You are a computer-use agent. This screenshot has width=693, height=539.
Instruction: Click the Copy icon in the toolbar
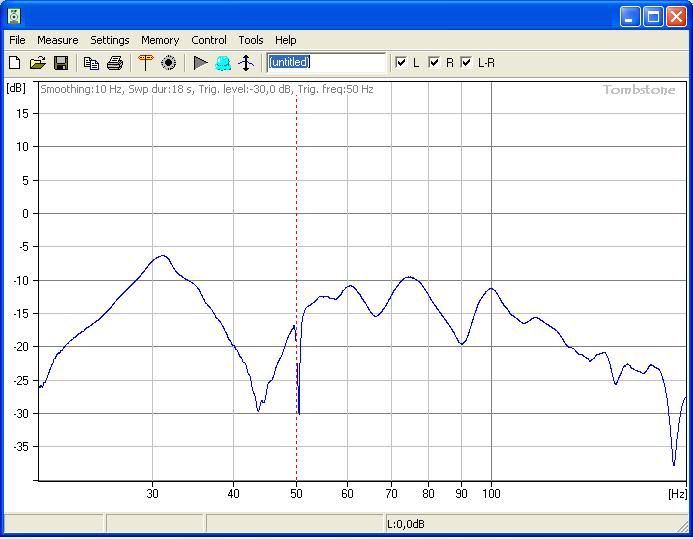(x=91, y=63)
